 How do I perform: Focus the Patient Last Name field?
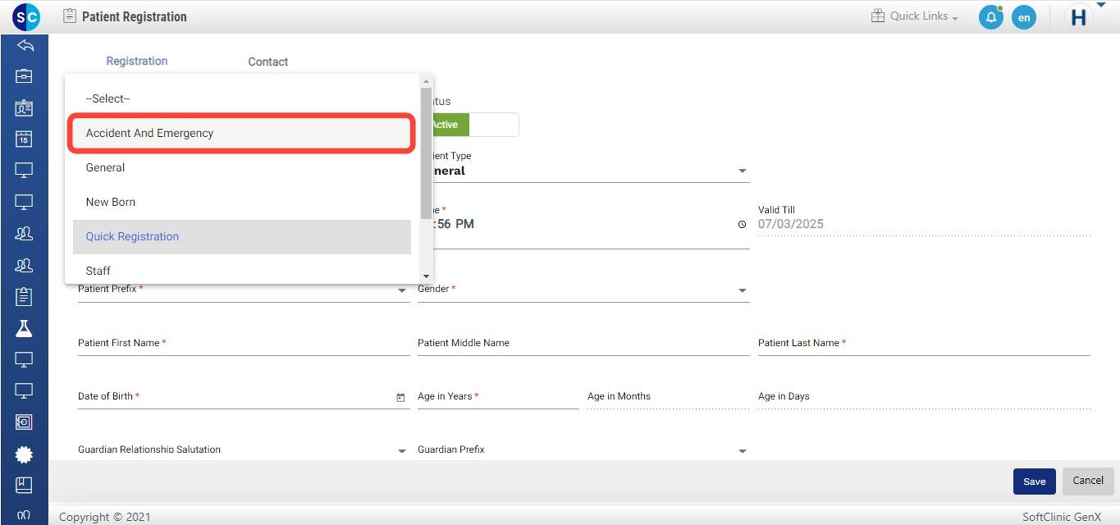[924, 344]
